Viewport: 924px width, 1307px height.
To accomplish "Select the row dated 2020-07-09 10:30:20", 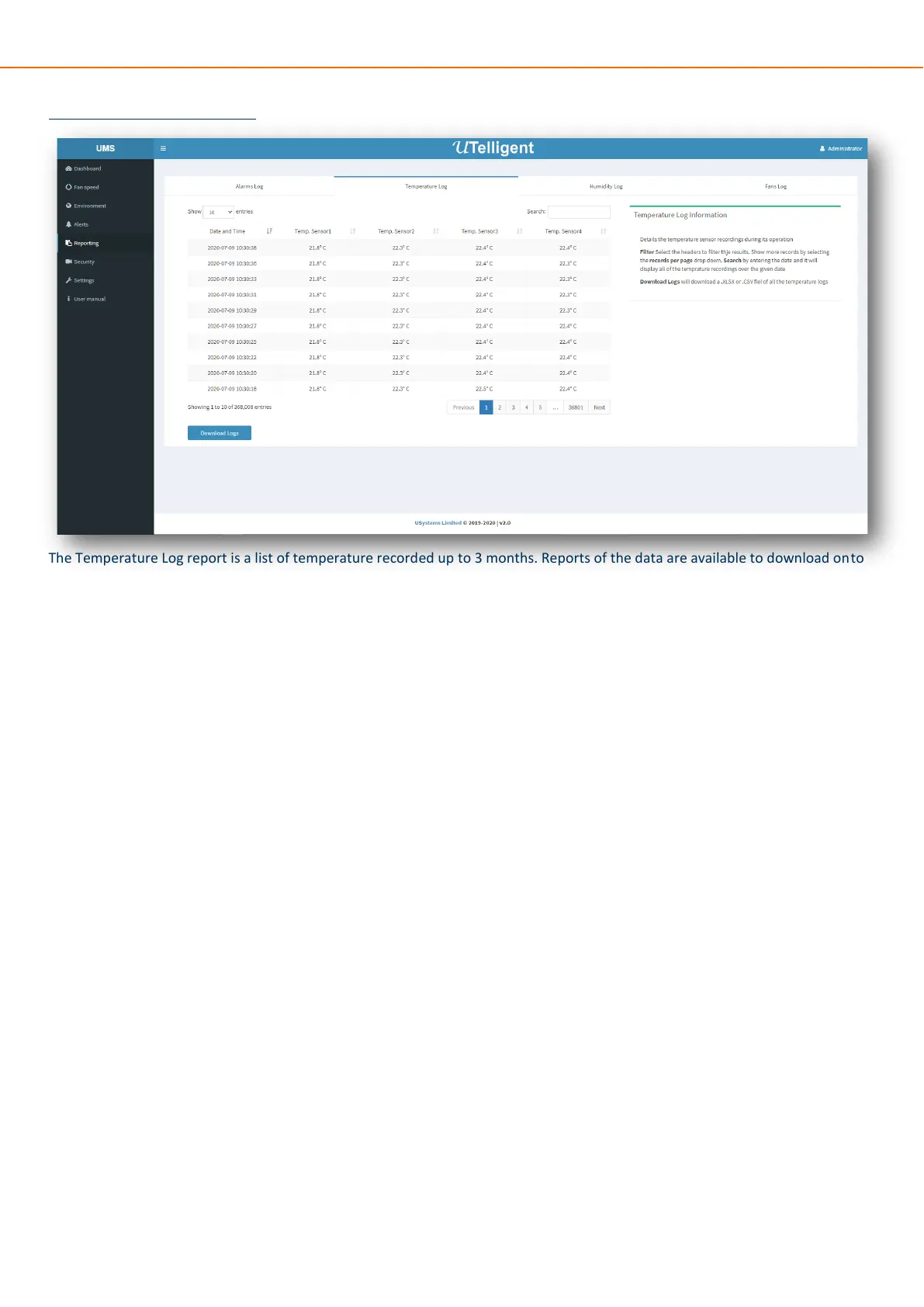I will point(399,373).
